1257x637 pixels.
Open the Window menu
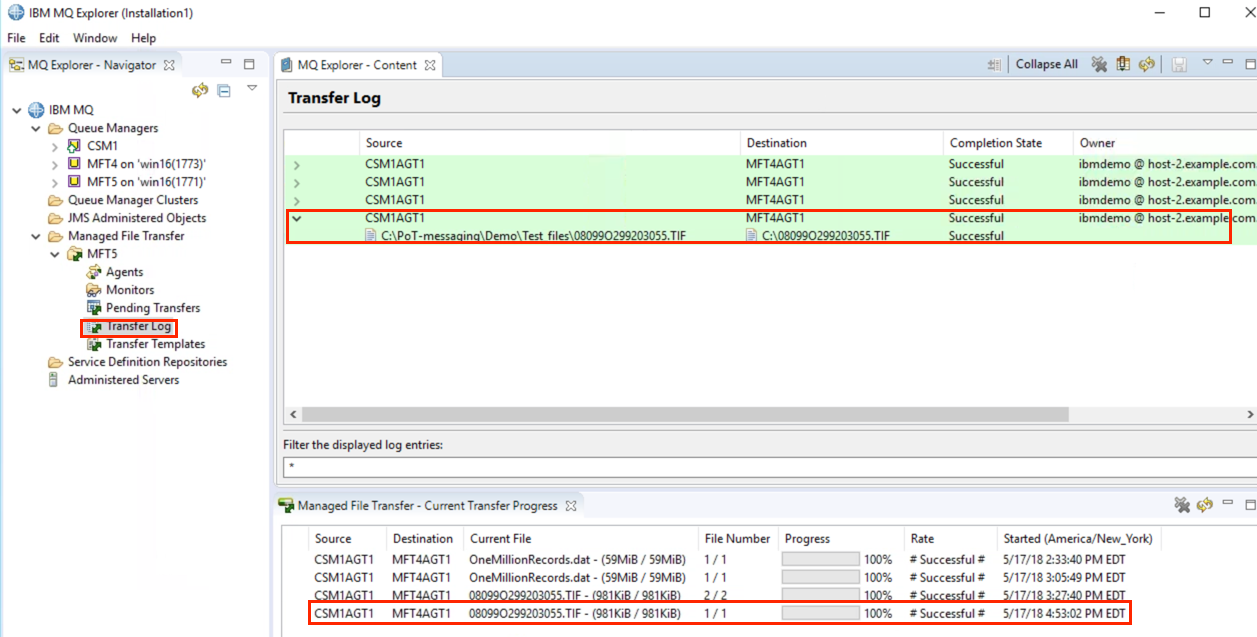[x=95, y=38]
